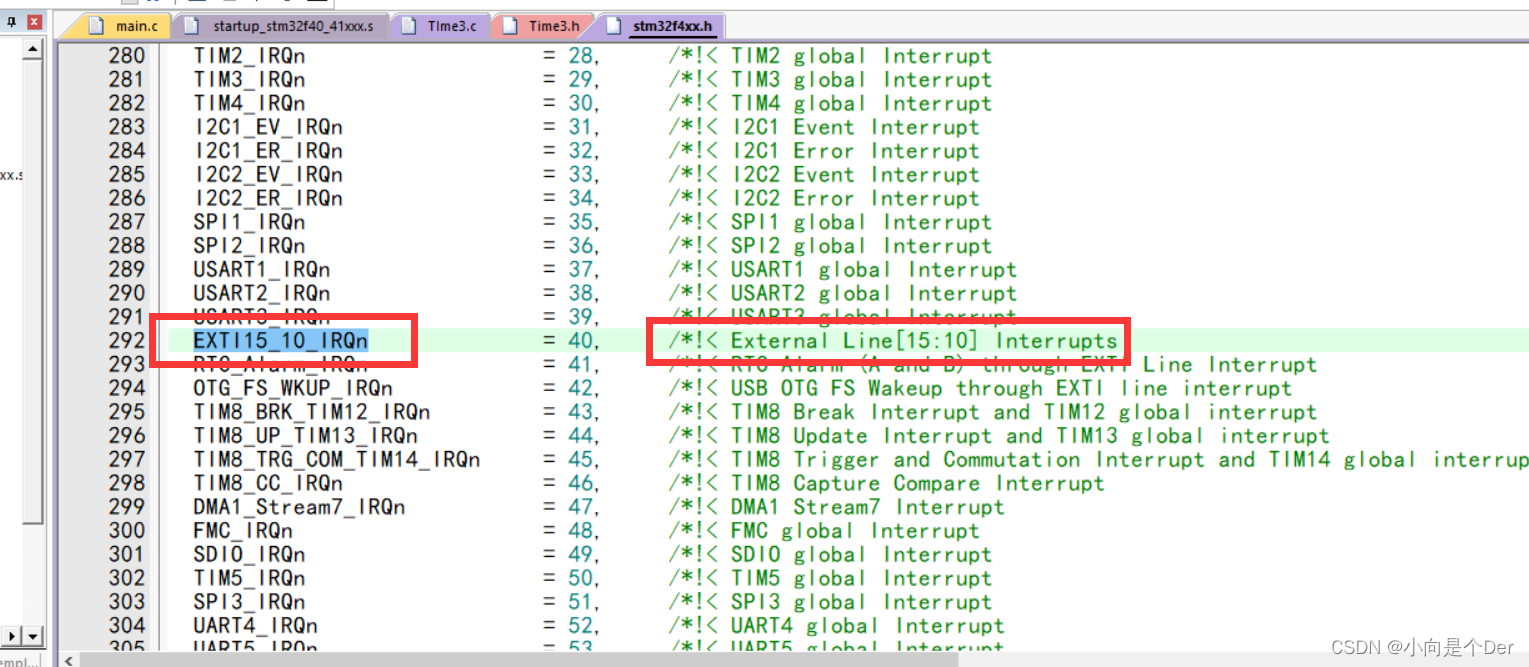Click line number 300 in the gutter
This screenshot has height=667, width=1529.
point(126,531)
